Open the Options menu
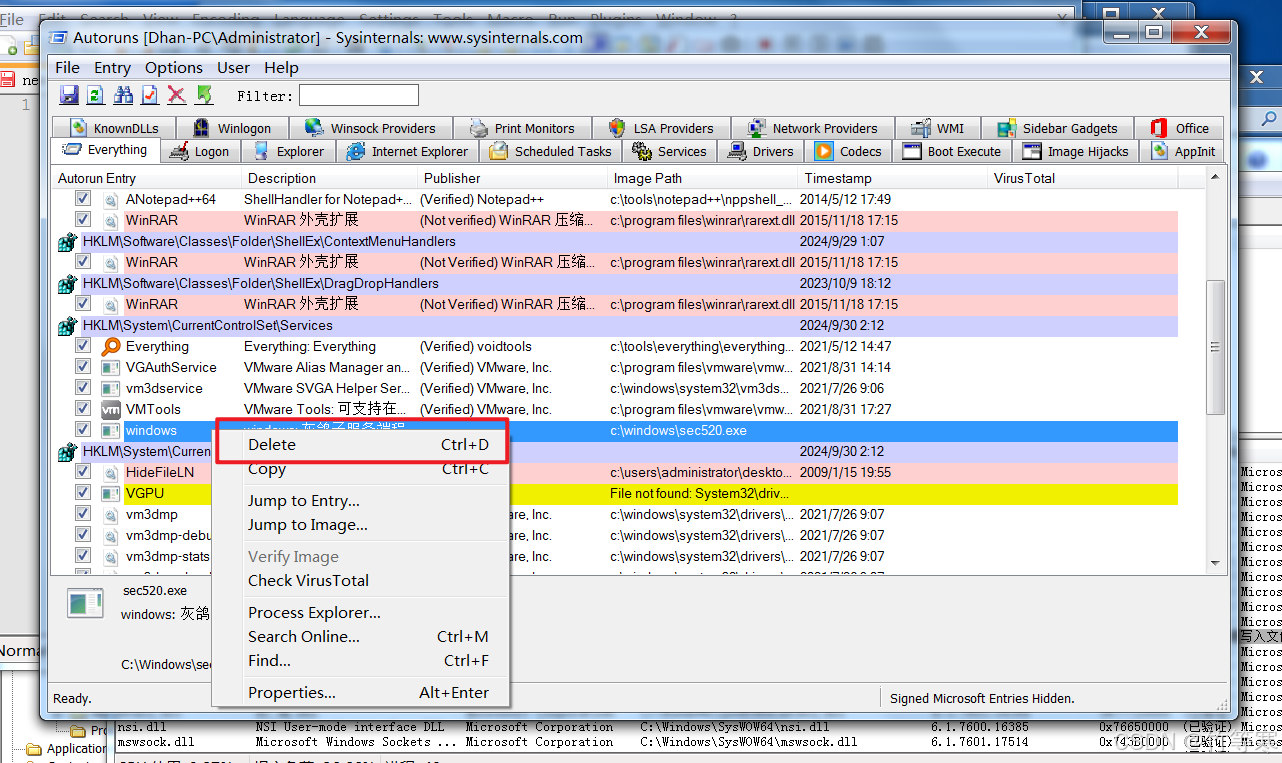Viewport: 1282px width, 763px height. [x=173, y=68]
